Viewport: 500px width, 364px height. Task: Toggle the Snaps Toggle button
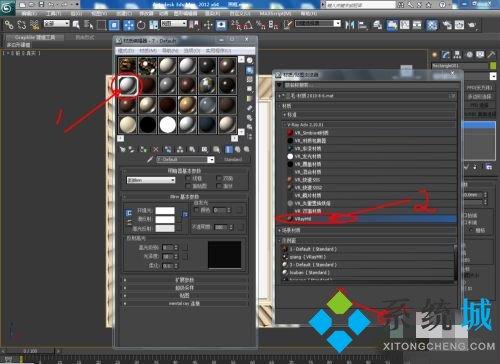pyautogui.click(x=236, y=25)
